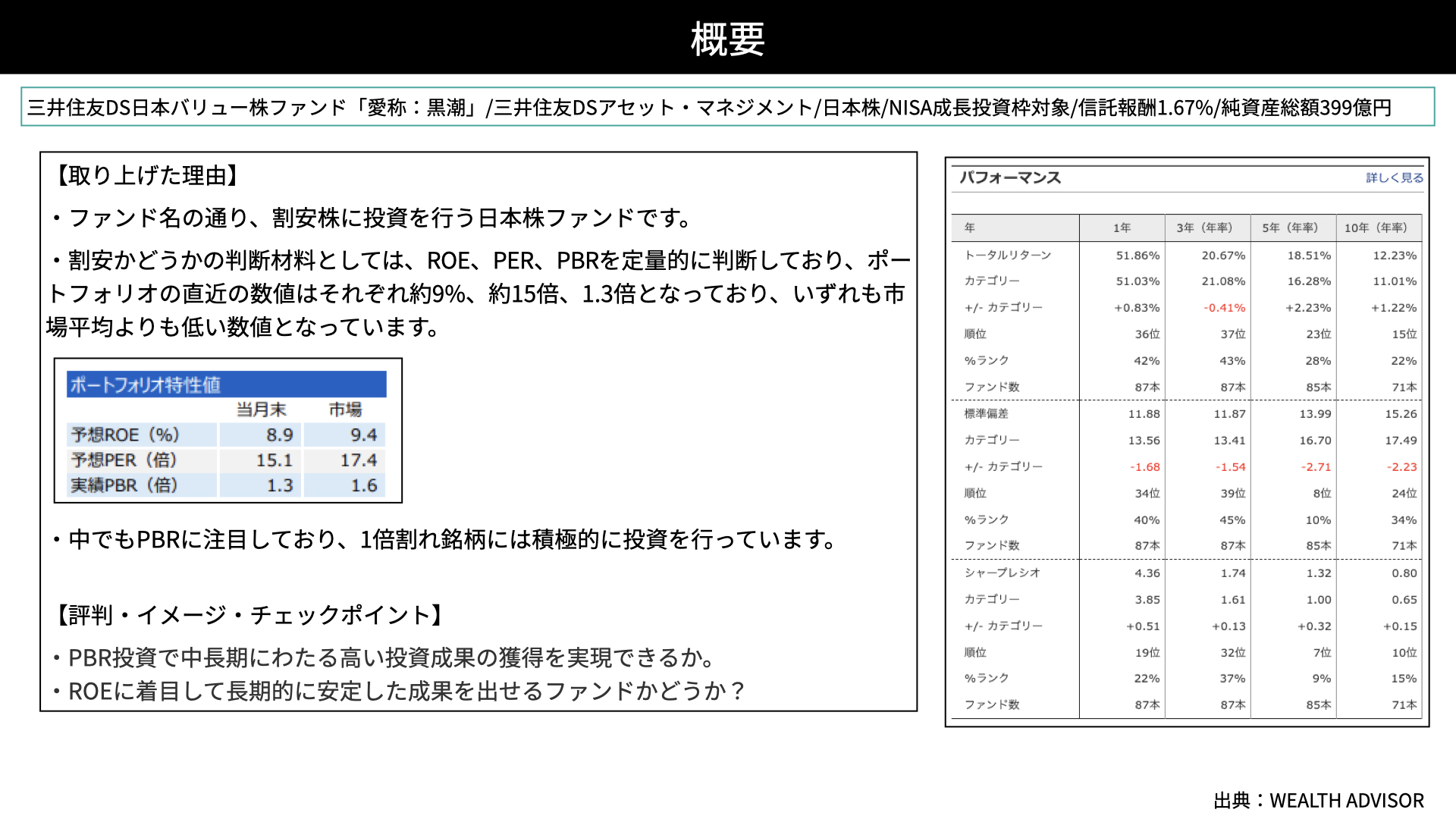Select the 1年 column header

click(x=1122, y=227)
